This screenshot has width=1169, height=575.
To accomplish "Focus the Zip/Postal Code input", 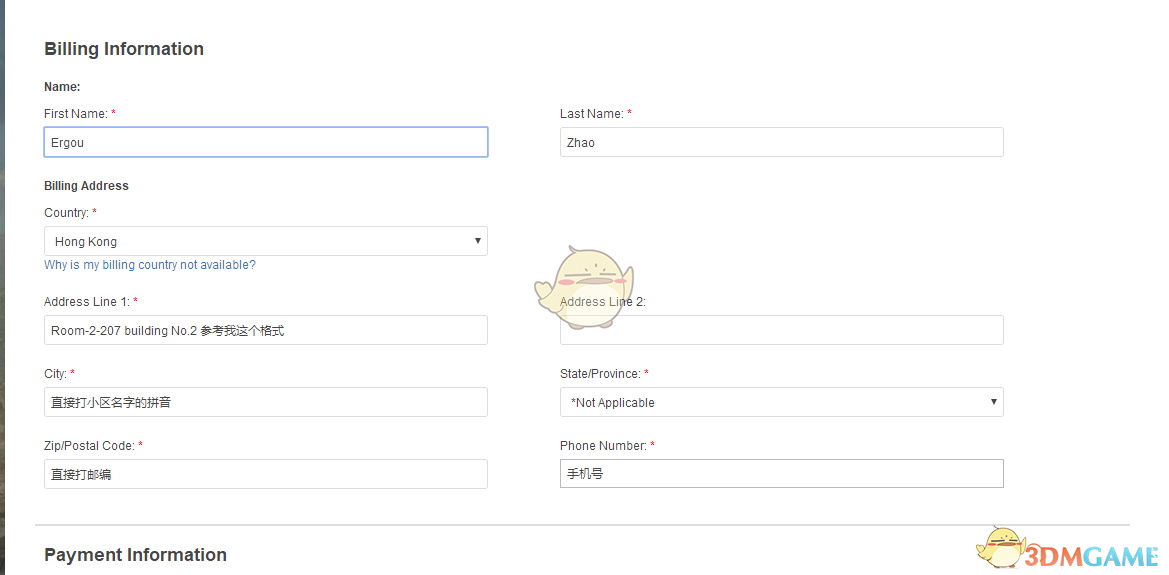I will [265, 474].
